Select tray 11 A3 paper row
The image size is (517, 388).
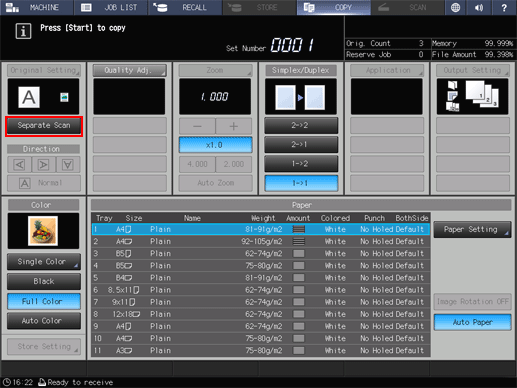click(261, 350)
